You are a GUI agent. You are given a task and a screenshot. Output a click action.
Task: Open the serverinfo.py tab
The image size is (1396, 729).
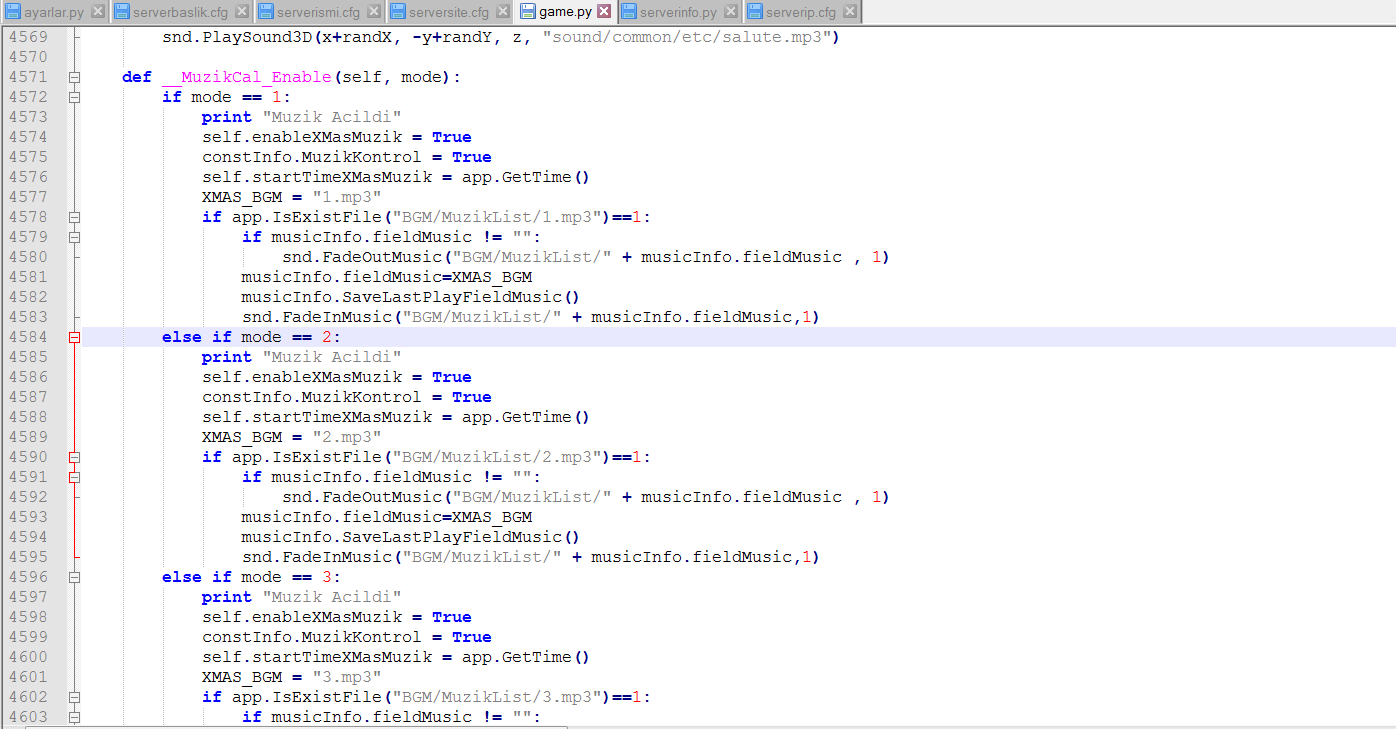679,12
